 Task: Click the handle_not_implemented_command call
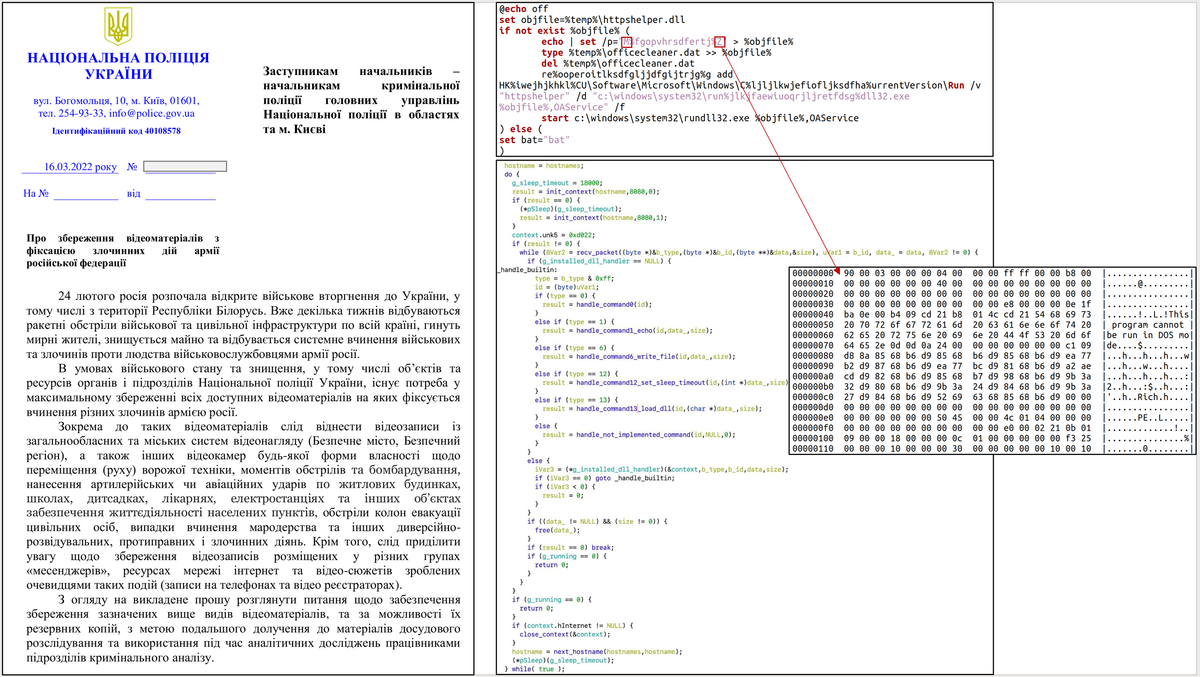pyautogui.click(x=656, y=434)
